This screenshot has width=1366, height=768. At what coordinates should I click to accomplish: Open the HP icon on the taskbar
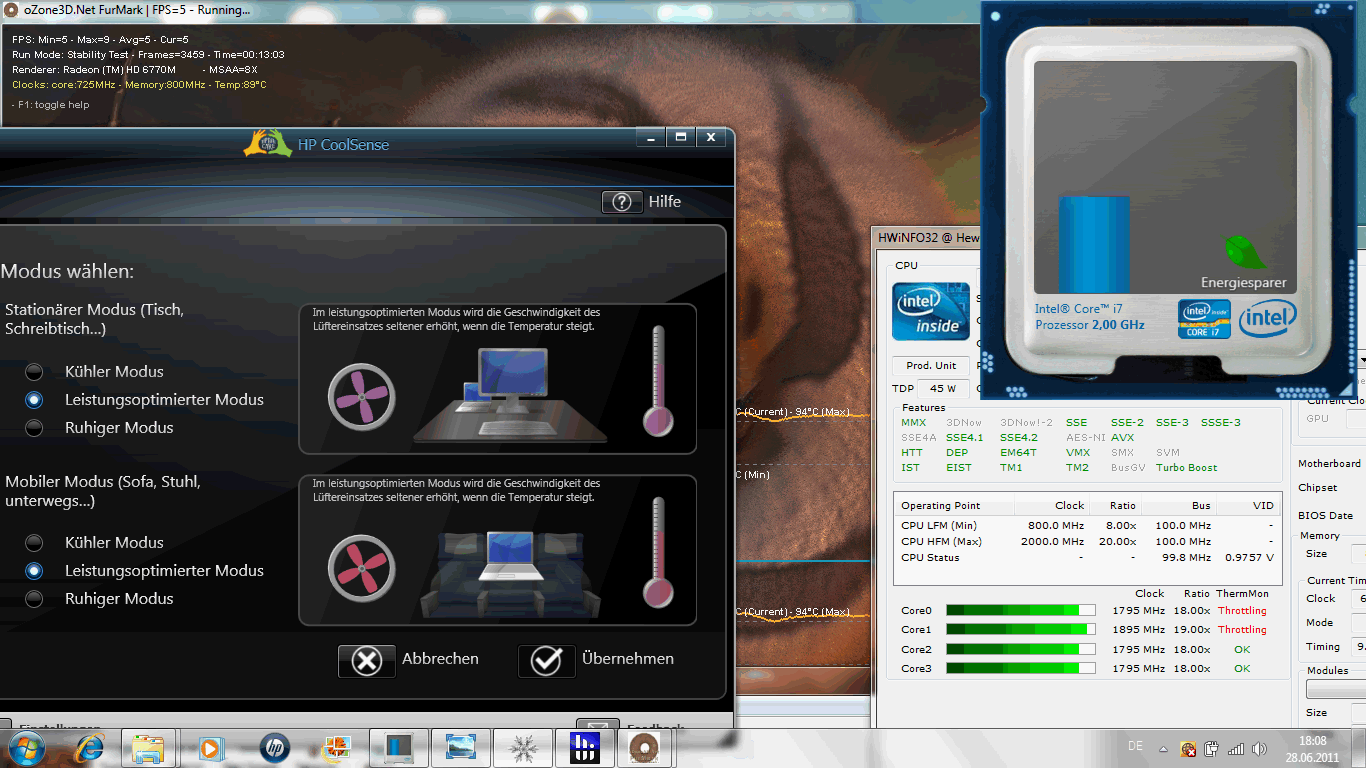click(x=274, y=748)
